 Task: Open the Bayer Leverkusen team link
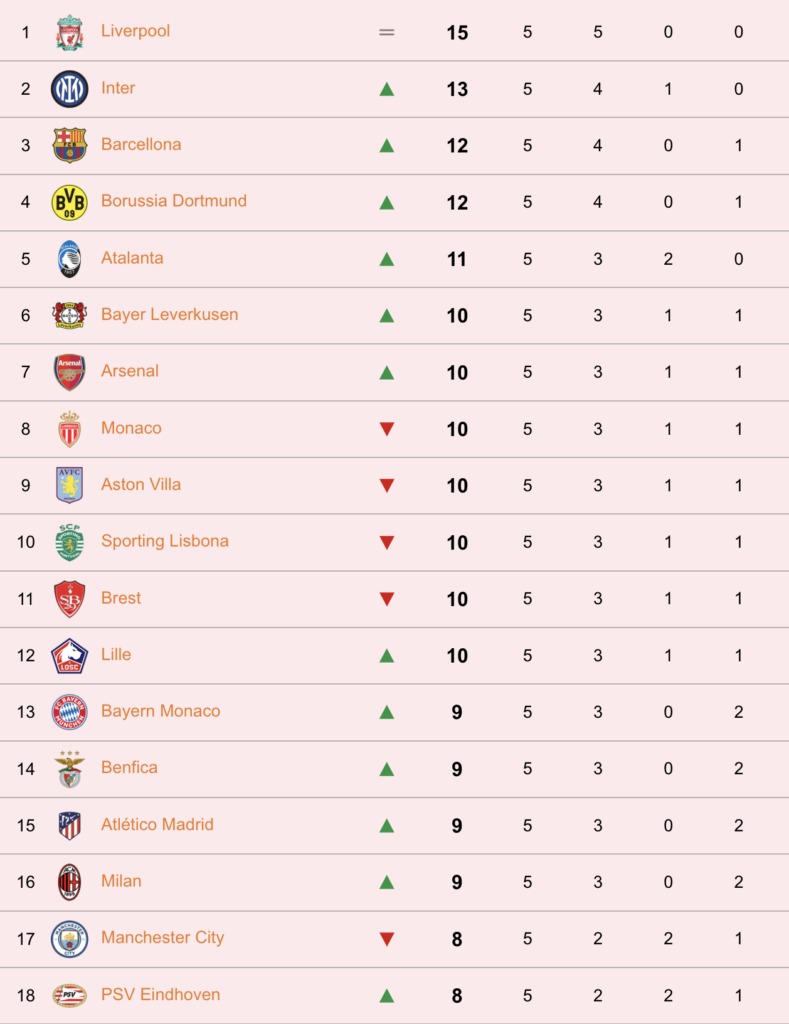click(169, 315)
